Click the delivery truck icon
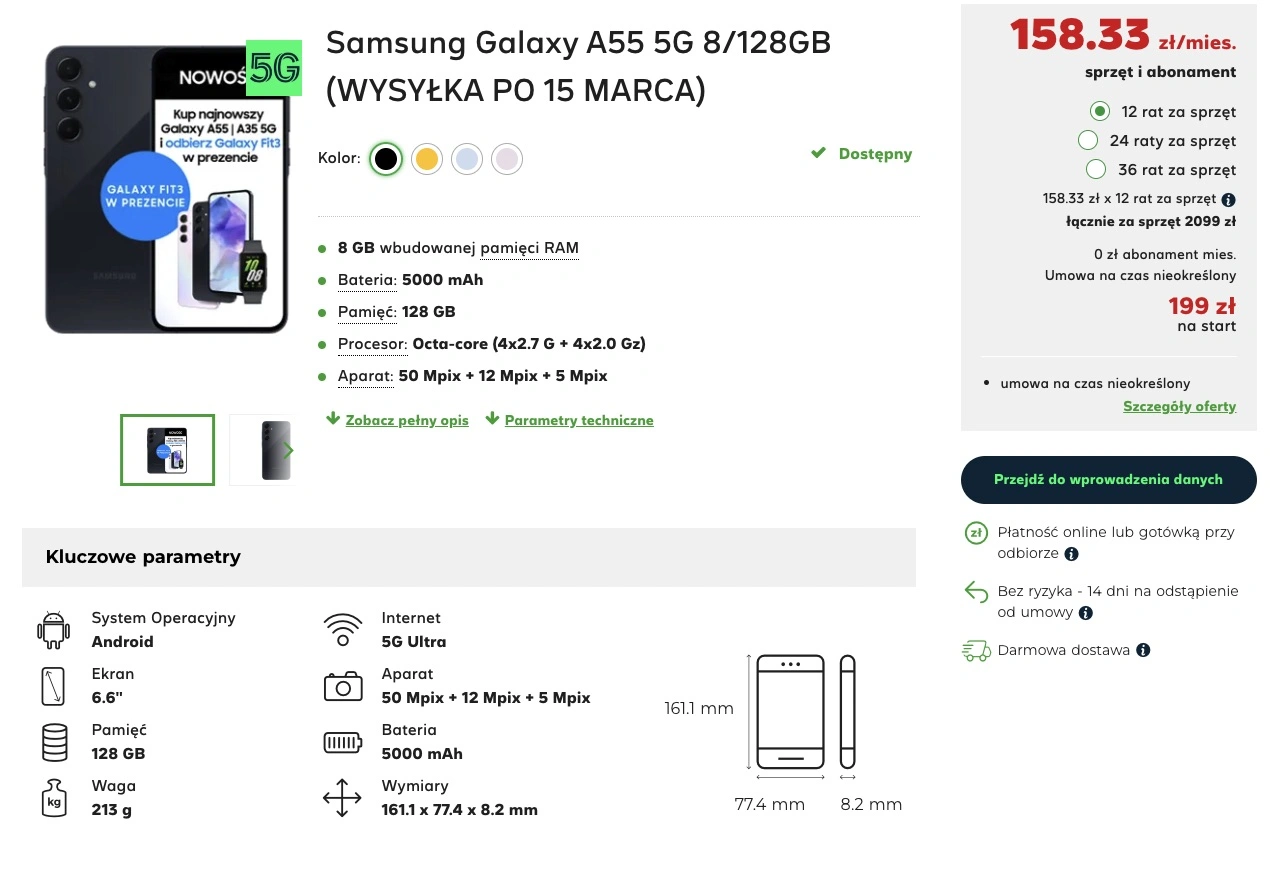 pos(976,650)
